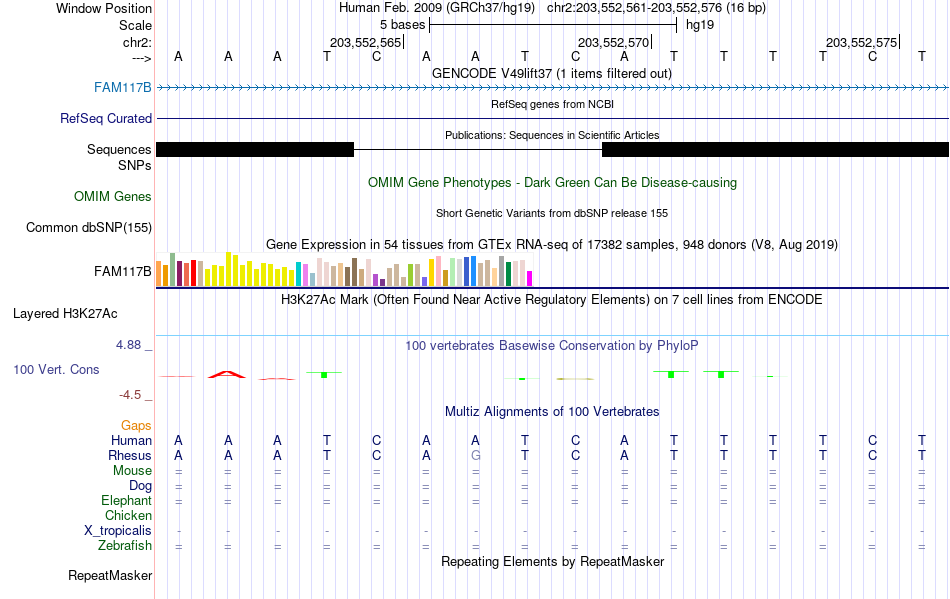This screenshot has width=950, height=599.
Task: Click the 100 Vert. Cons label
Action: click(56, 369)
